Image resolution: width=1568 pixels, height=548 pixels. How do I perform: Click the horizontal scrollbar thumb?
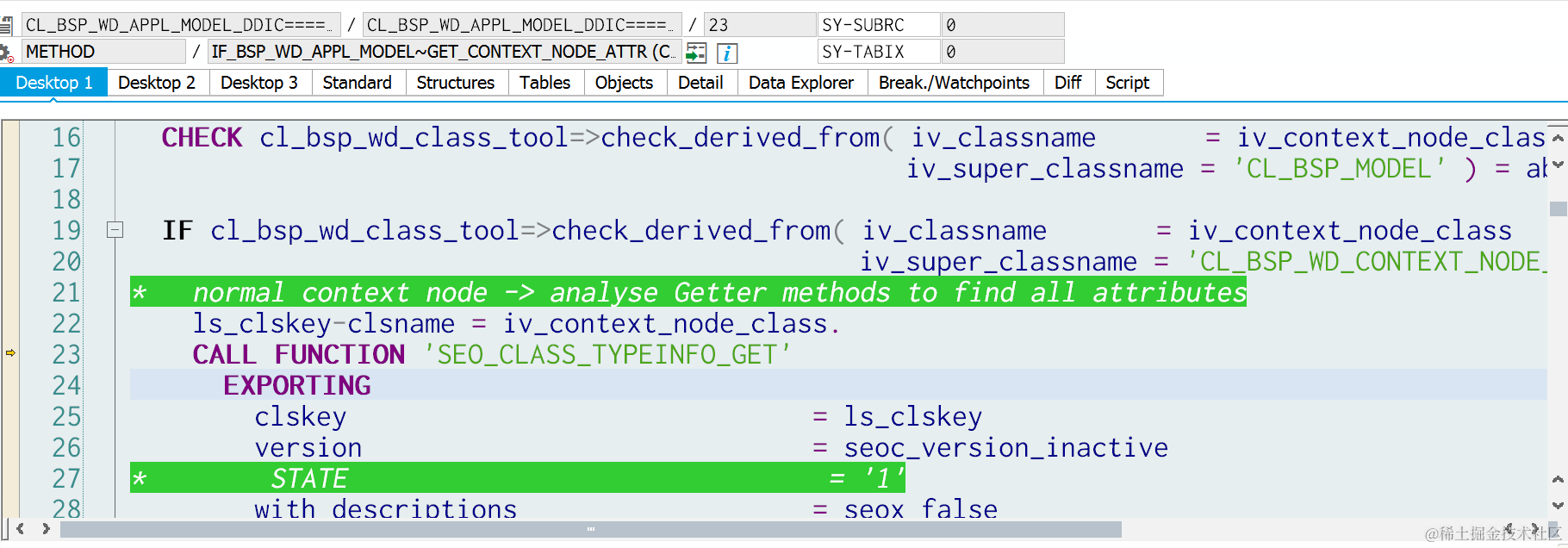(591, 529)
